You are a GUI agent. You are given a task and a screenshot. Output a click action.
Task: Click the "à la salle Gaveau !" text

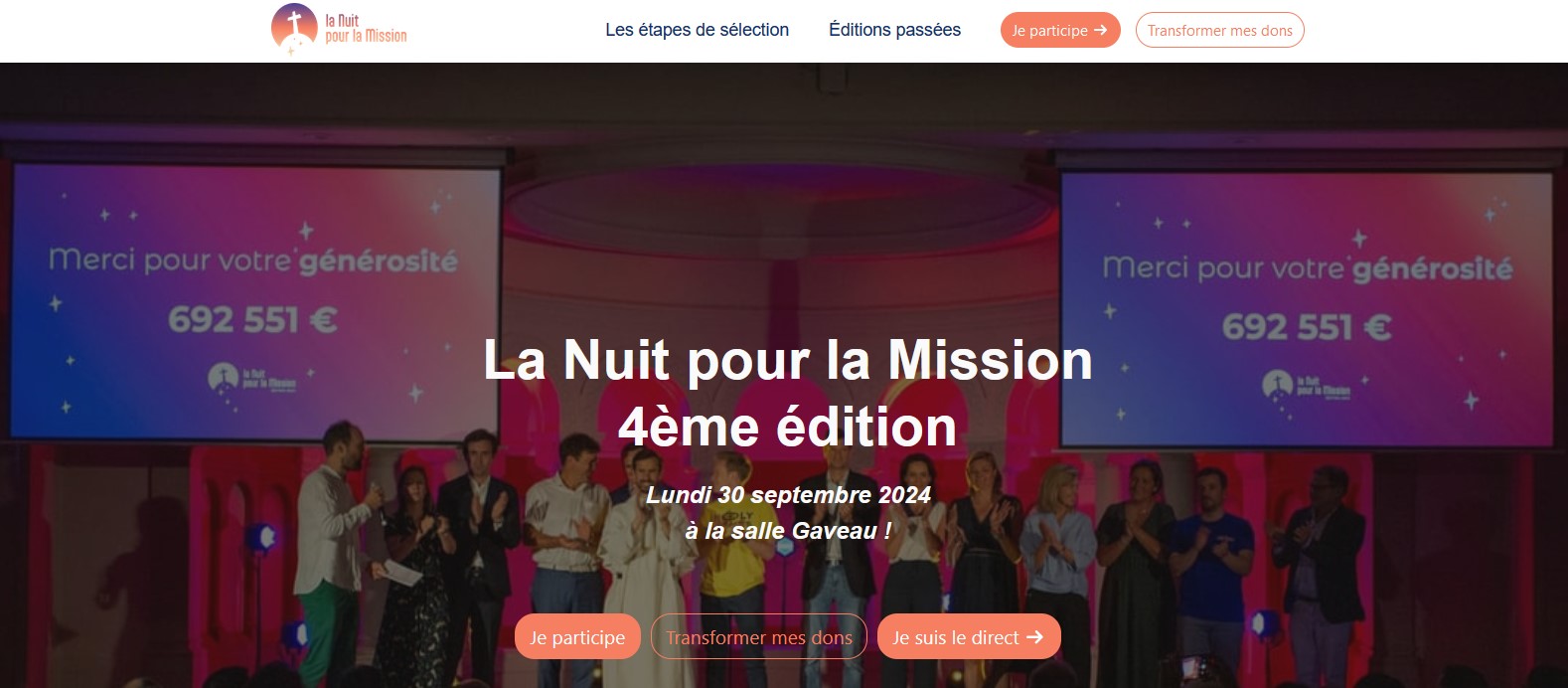point(788,531)
